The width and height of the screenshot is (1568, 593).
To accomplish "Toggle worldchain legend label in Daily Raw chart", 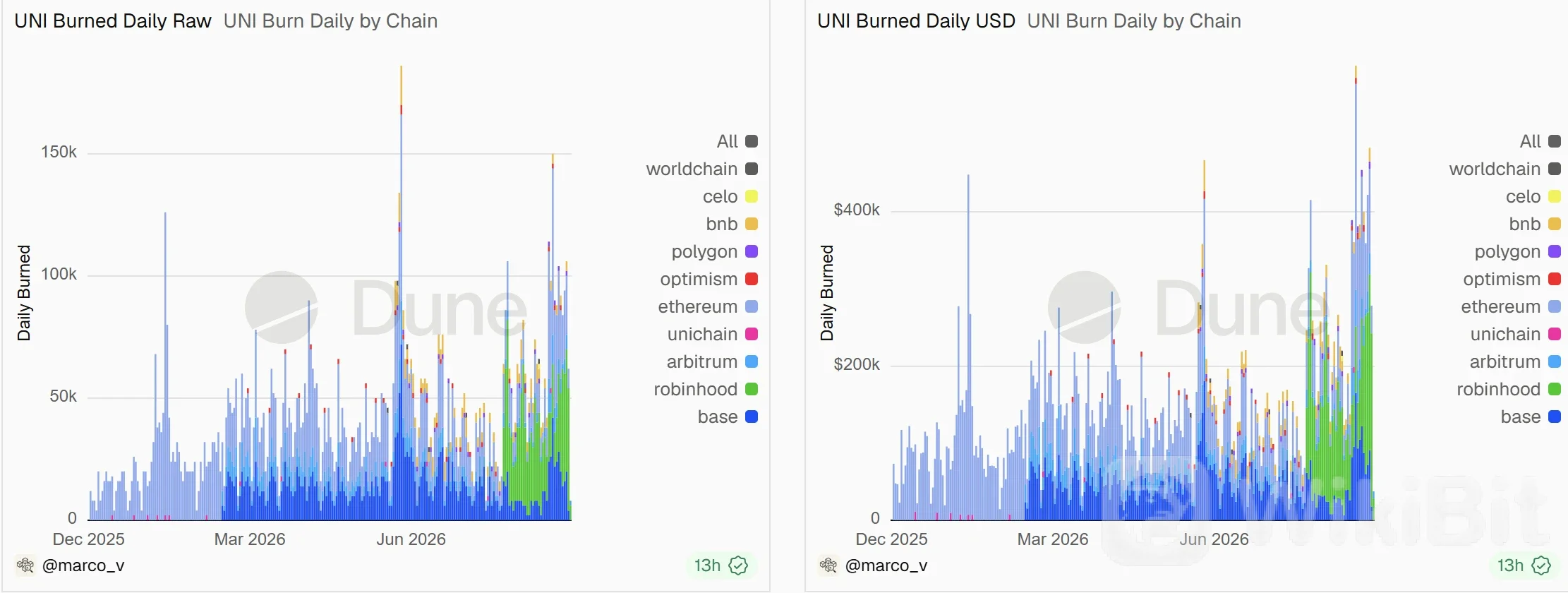I will pyautogui.click(x=692, y=169).
